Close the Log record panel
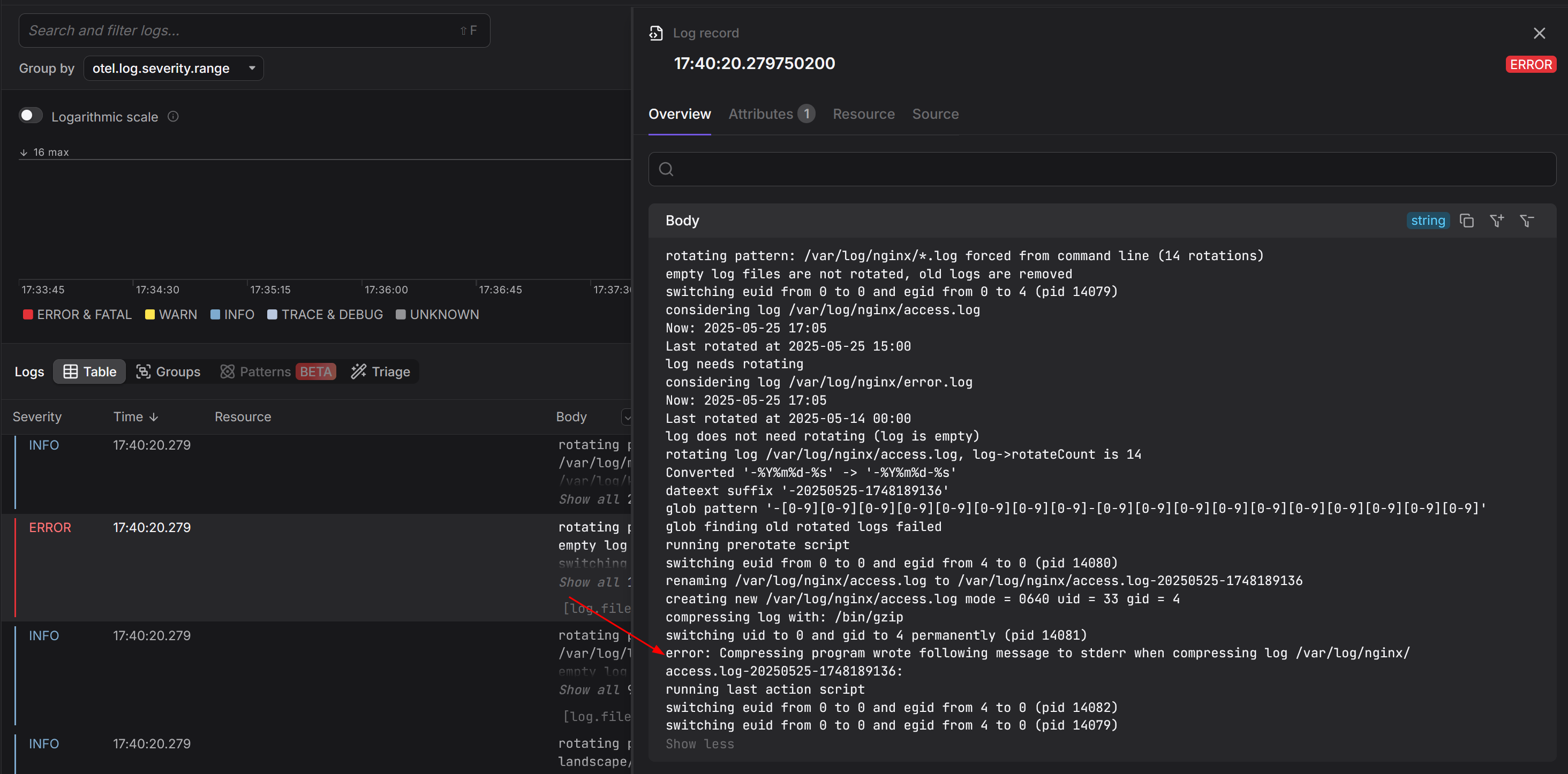The width and height of the screenshot is (1568, 774). point(1539,33)
